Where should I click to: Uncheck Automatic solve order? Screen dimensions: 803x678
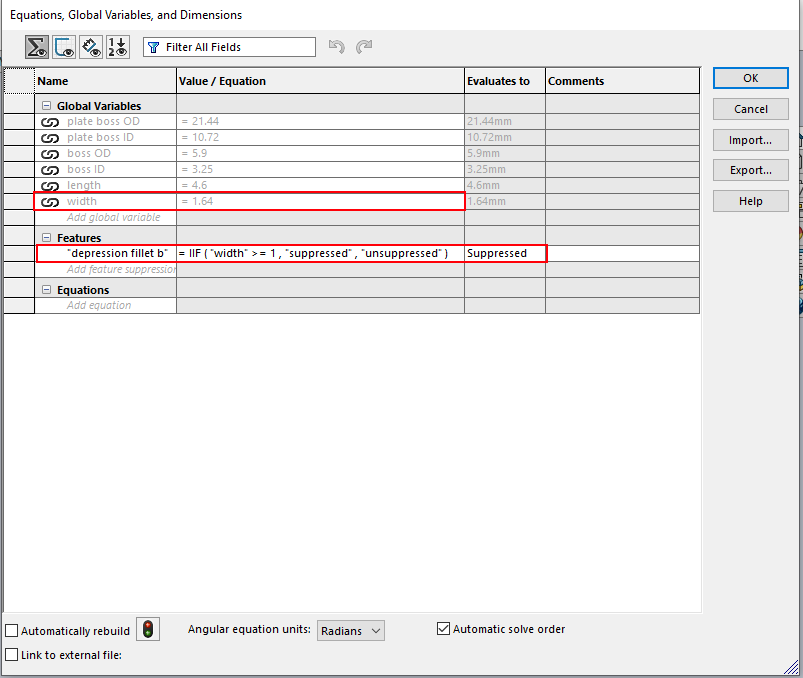(444, 629)
